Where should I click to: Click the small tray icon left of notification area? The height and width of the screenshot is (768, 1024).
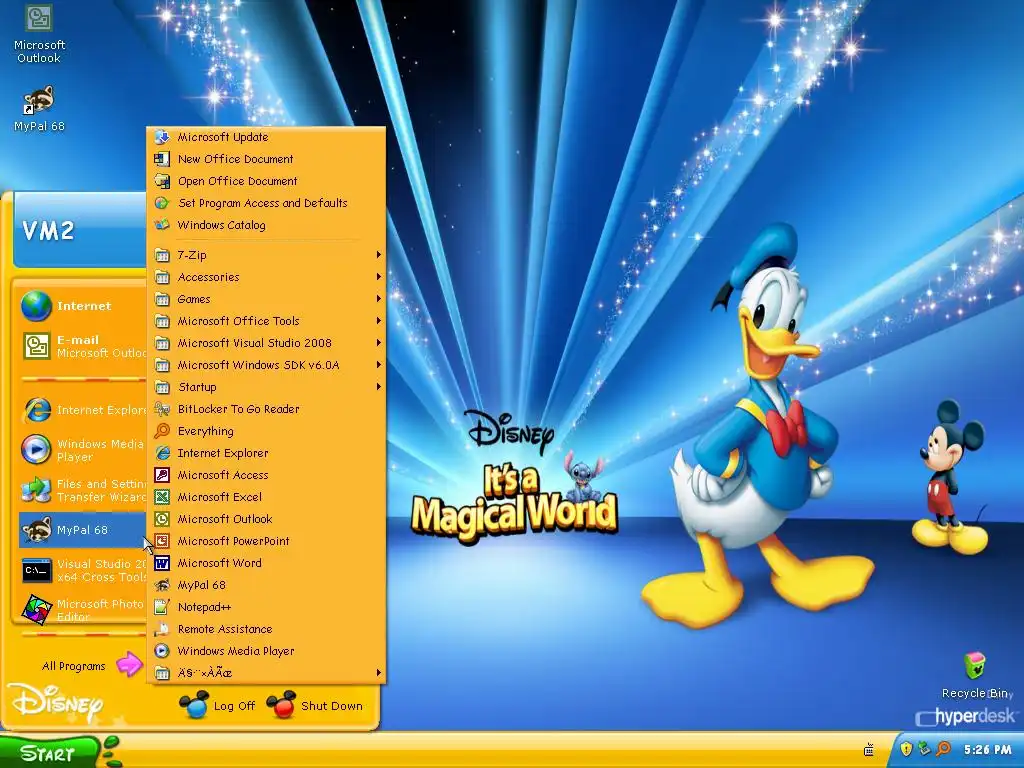pyautogui.click(x=869, y=750)
